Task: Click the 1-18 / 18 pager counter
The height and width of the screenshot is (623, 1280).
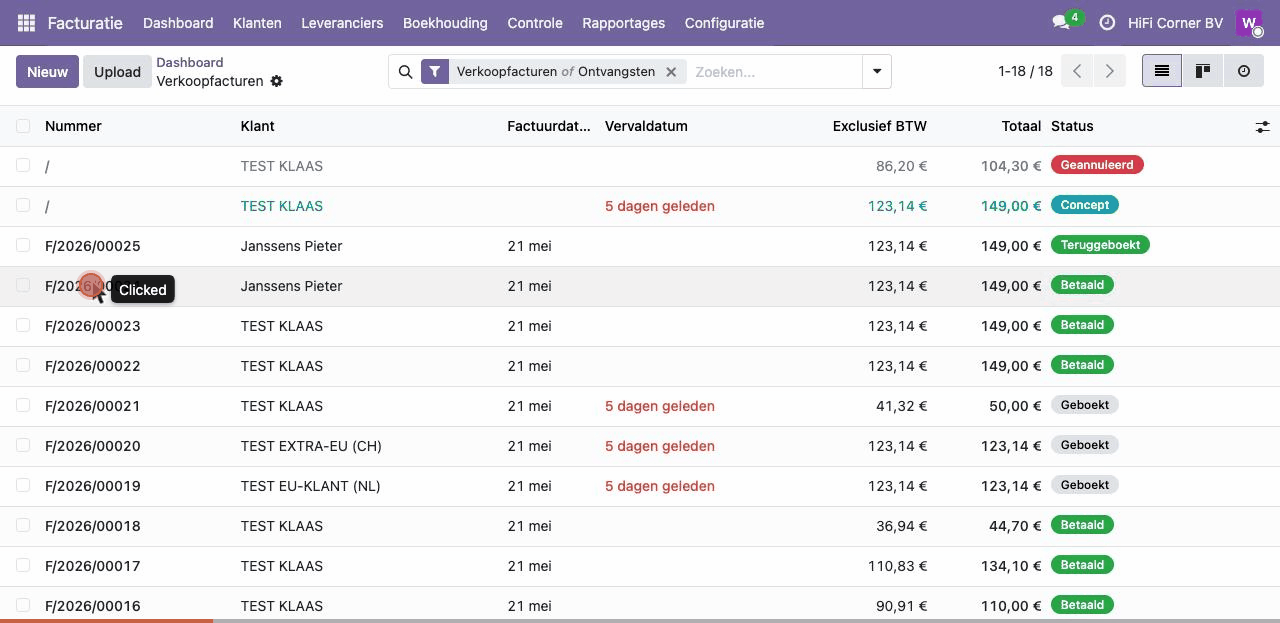Action: [x=1025, y=71]
